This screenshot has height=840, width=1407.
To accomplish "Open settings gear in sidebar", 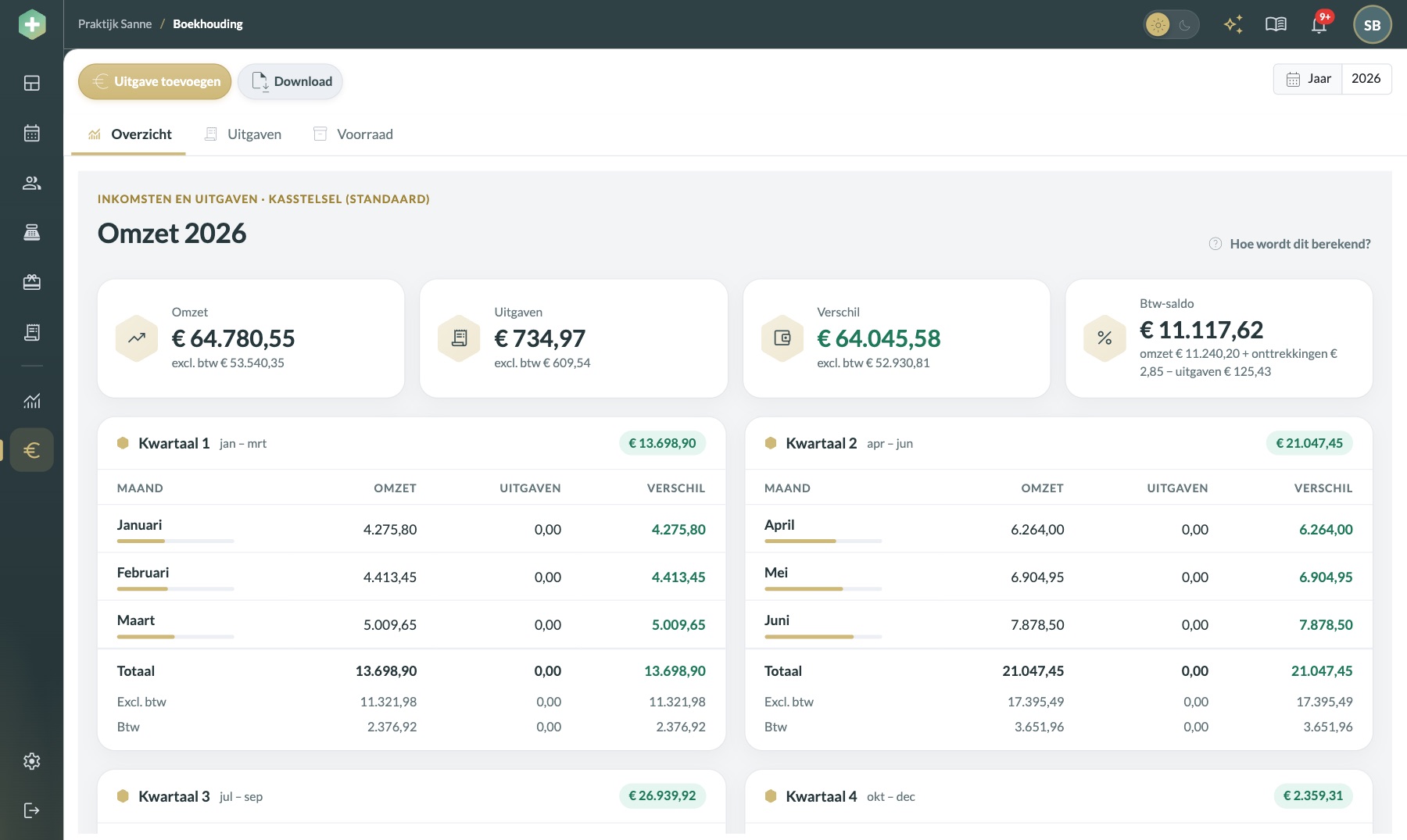I will [x=32, y=761].
